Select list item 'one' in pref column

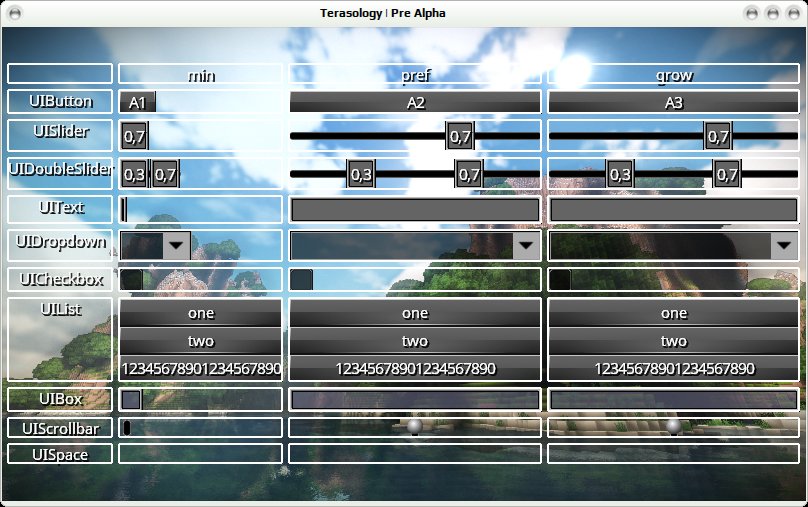[x=415, y=313]
